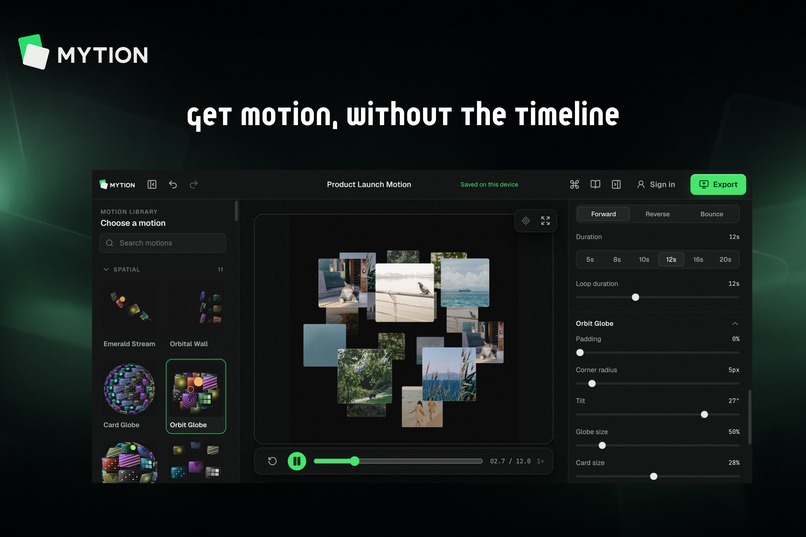
Task: Click the Product Launch Motion title
Action: click(369, 184)
